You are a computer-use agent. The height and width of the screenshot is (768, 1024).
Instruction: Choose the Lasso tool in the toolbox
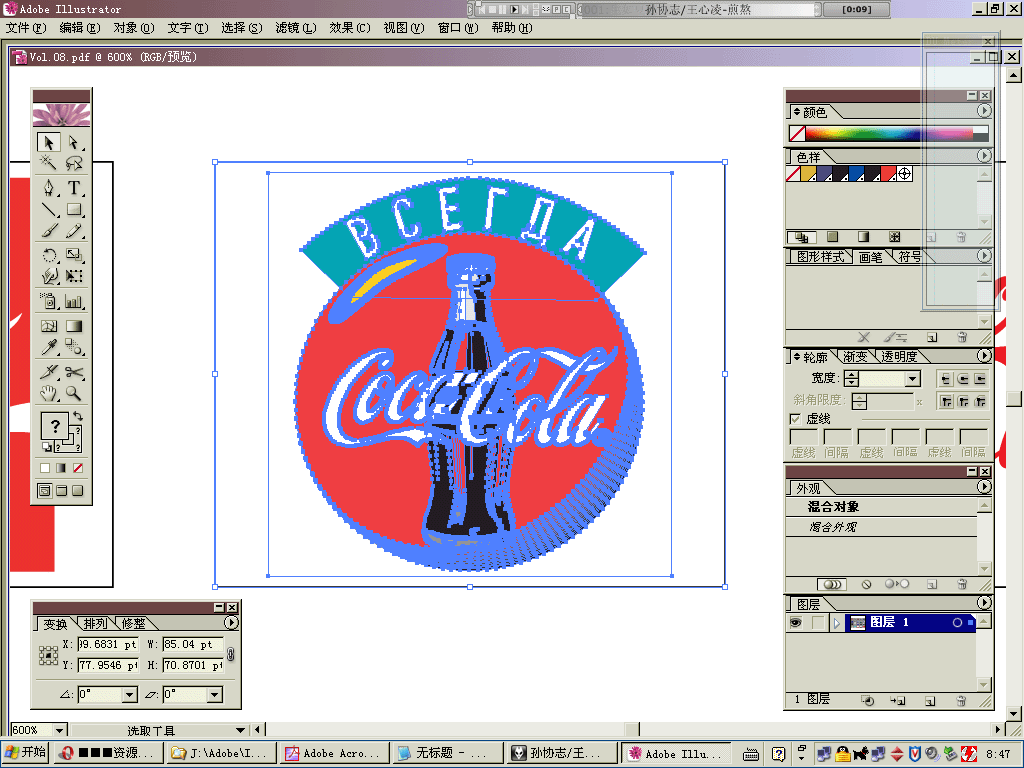(x=74, y=163)
